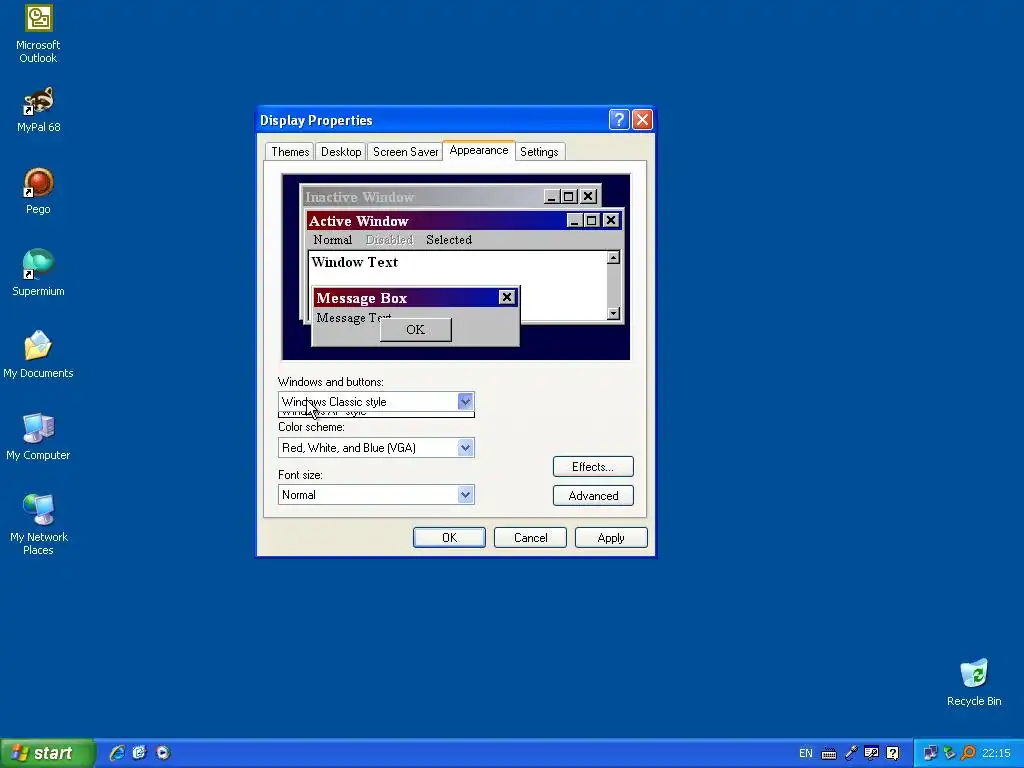Click the language bar help icon
This screenshot has height=768, width=1024.
coord(893,754)
